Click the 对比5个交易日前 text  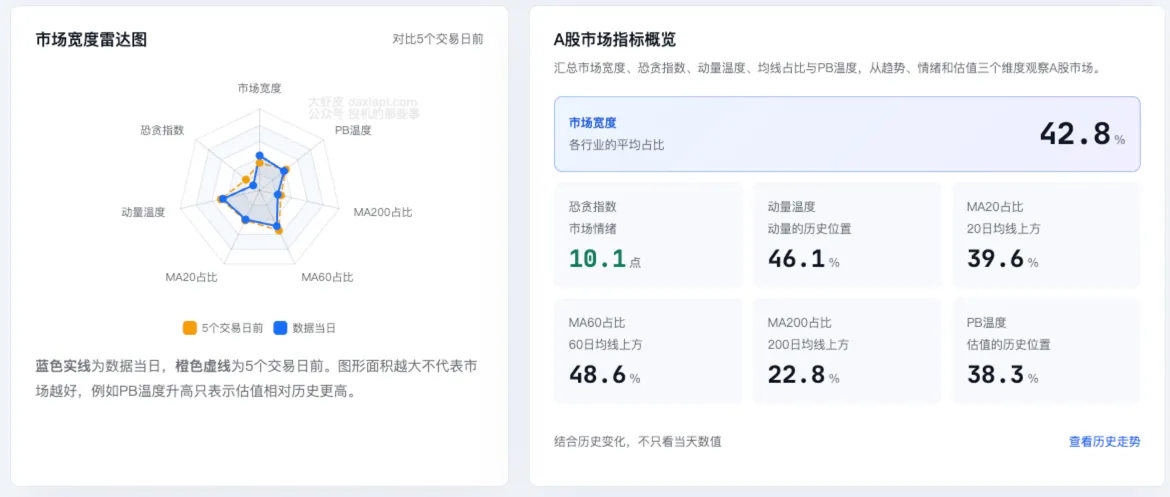click(438, 39)
